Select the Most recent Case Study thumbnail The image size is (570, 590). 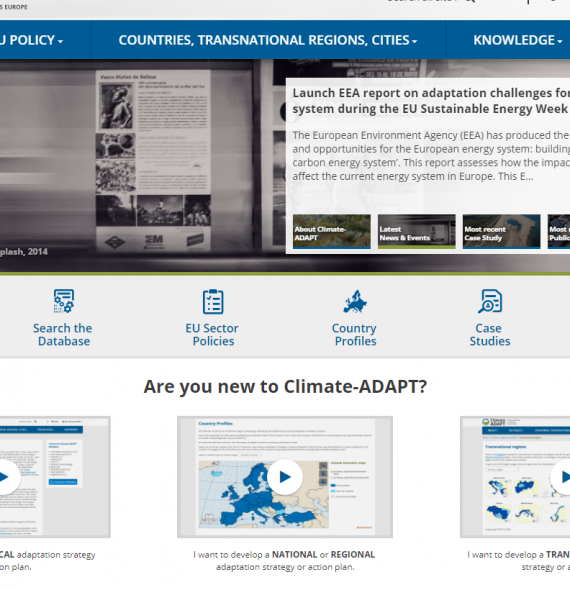pos(502,231)
